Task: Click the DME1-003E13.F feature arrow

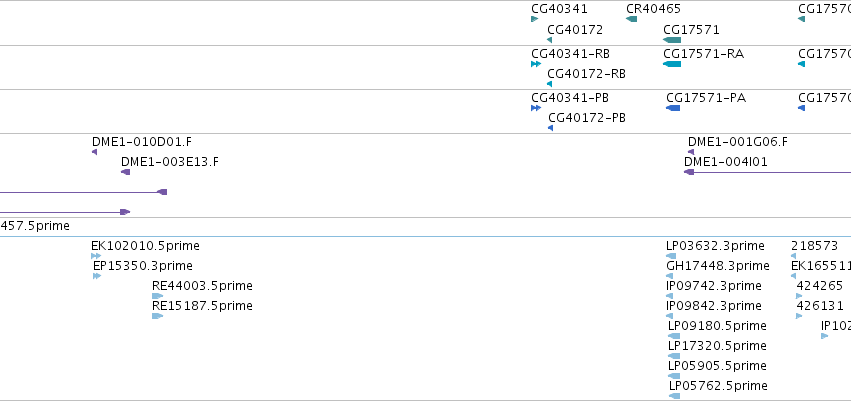Action: point(125,172)
